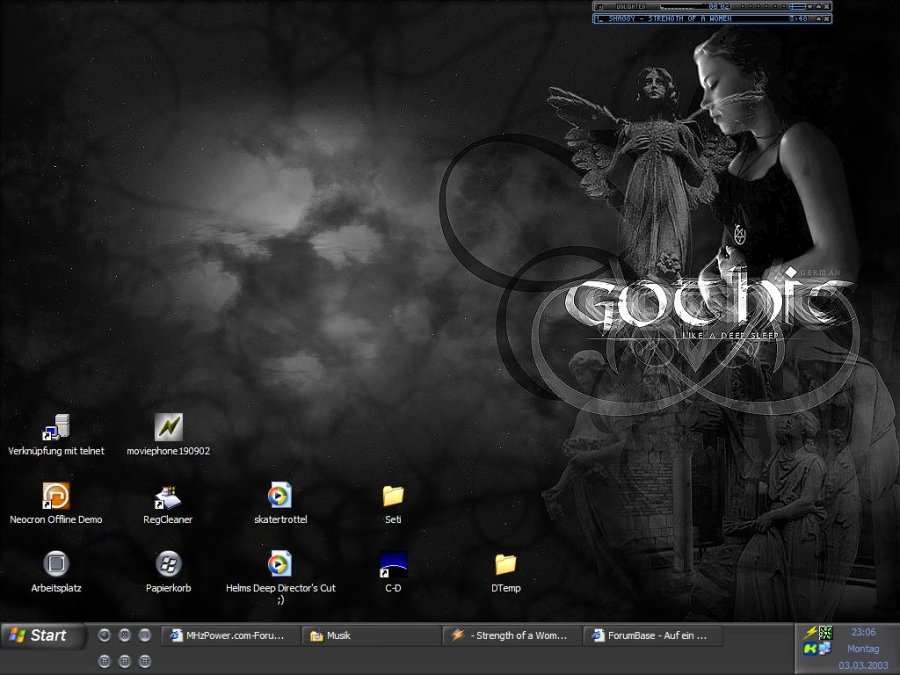Select the Papierkorb recycle bin icon
This screenshot has height=675, width=900.
pos(168,564)
